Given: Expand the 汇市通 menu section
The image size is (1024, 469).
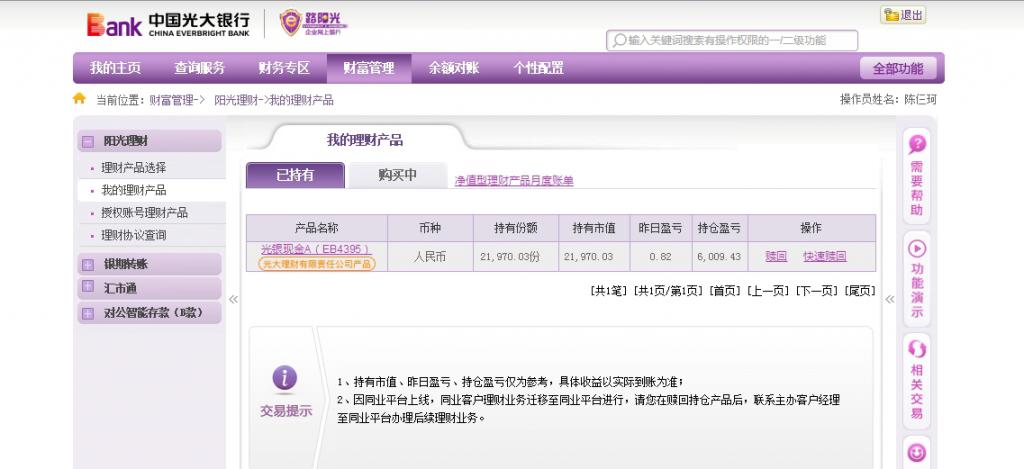Looking at the screenshot, I should pos(88,288).
